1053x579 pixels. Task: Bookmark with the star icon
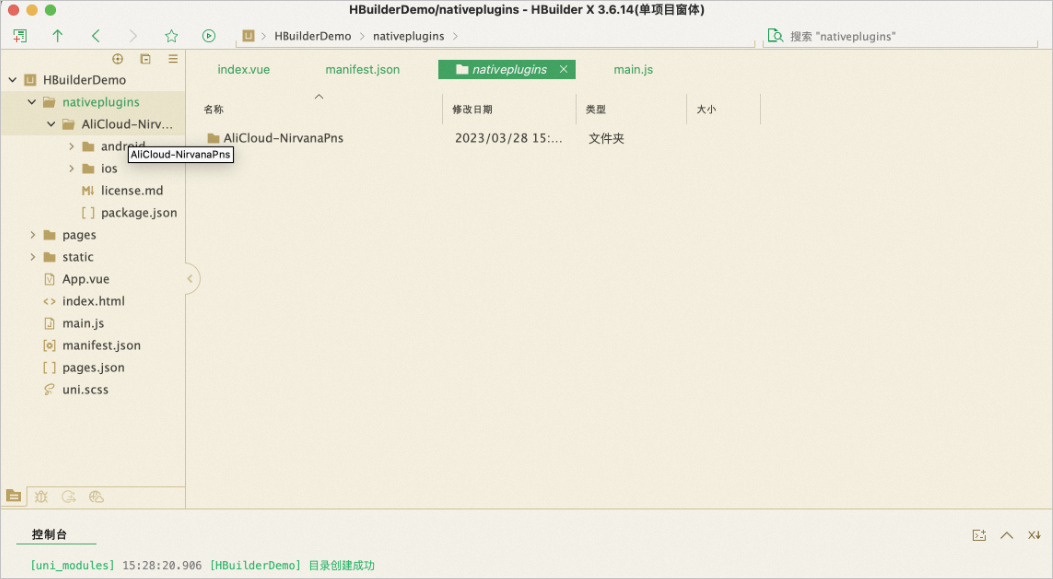[171, 36]
